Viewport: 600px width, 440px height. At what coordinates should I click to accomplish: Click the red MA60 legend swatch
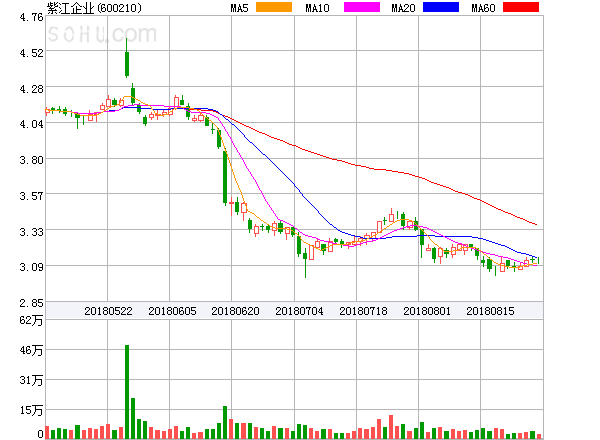click(521, 7)
